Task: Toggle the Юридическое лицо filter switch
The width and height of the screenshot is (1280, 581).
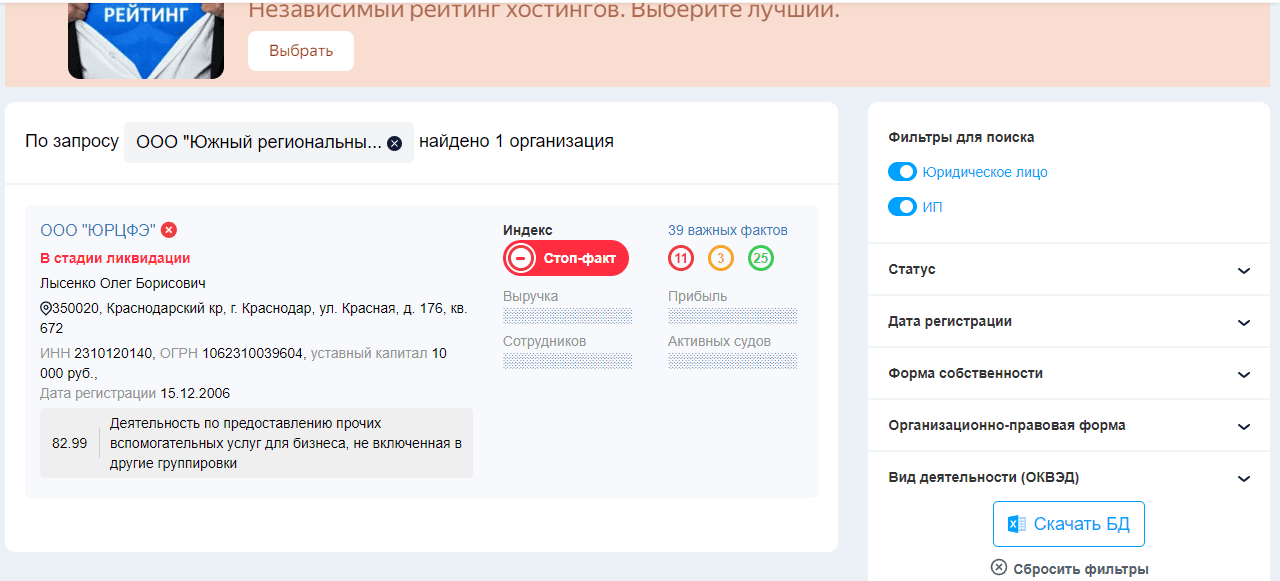Action: point(902,172)
